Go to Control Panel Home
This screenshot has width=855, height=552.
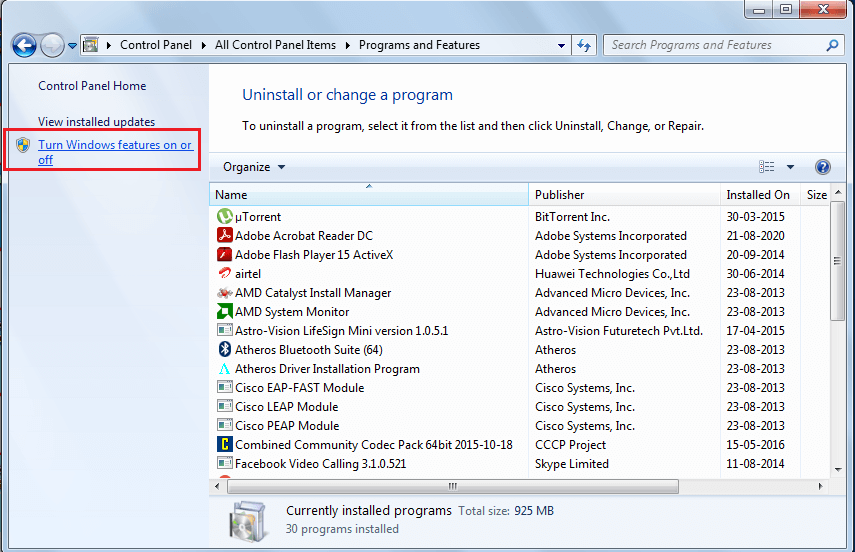coord(92,86)
